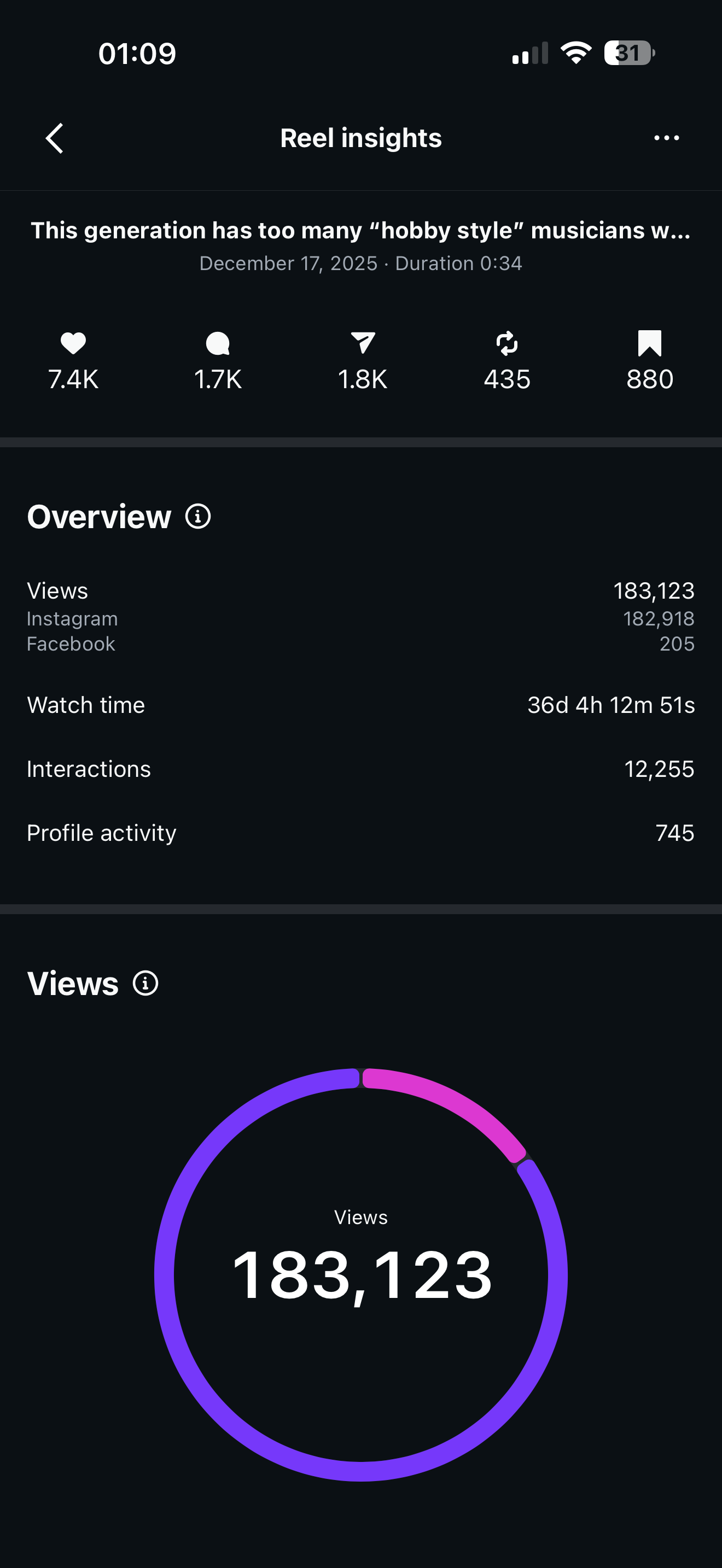Tap the 183,123 total in ring center
This screenshot has width=722, height=1568.
tap(362, 1274)
